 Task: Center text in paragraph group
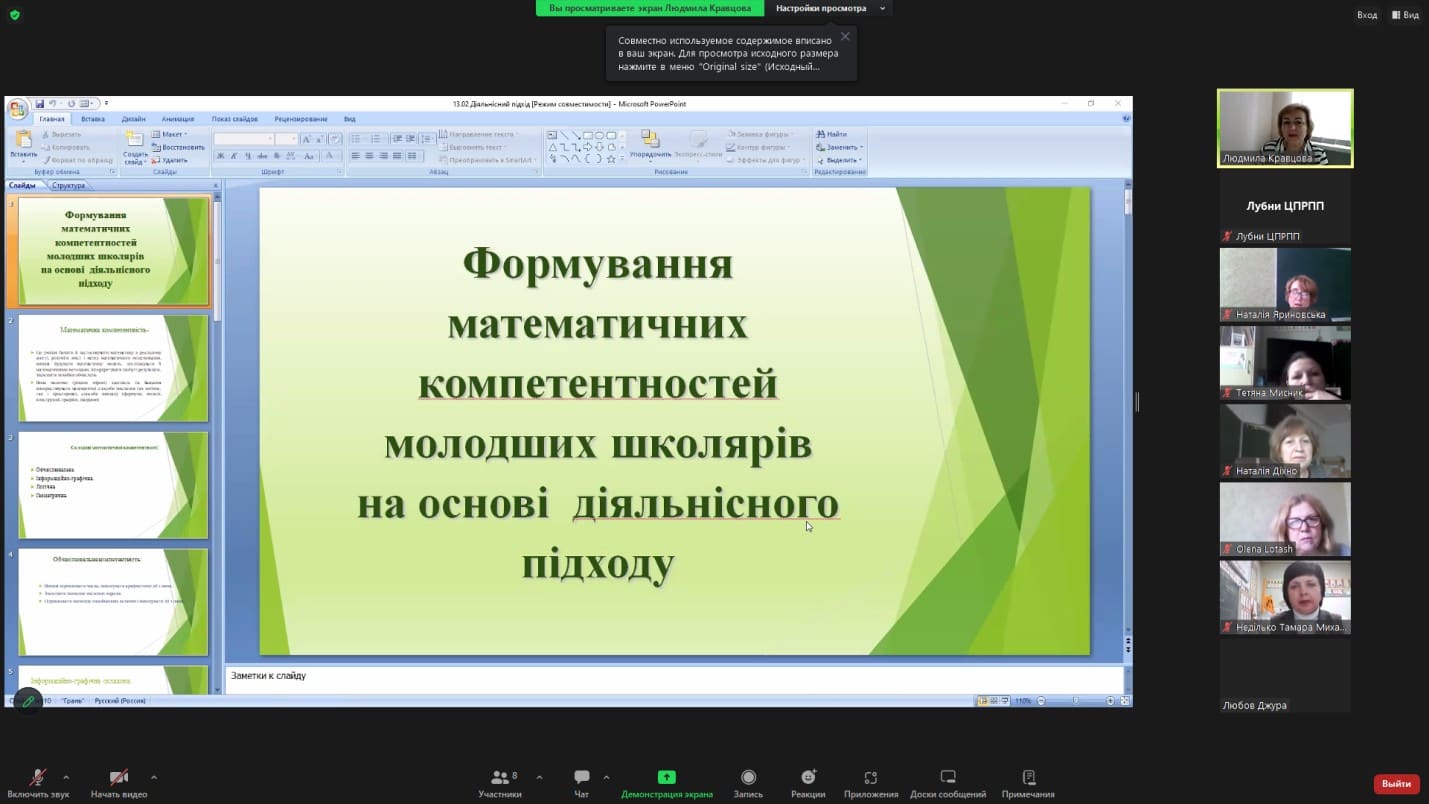369,156
